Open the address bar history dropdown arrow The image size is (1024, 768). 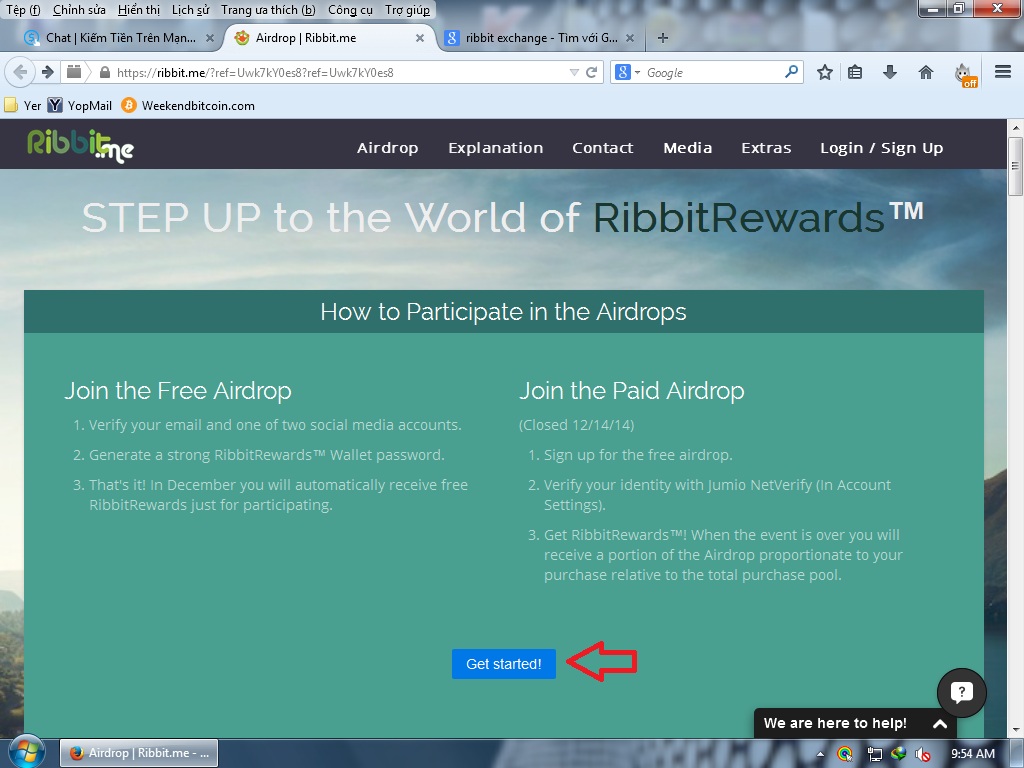574,72
